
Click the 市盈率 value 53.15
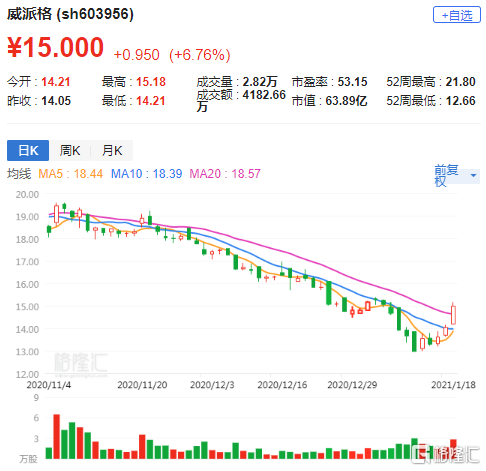[x=352, y=82]
